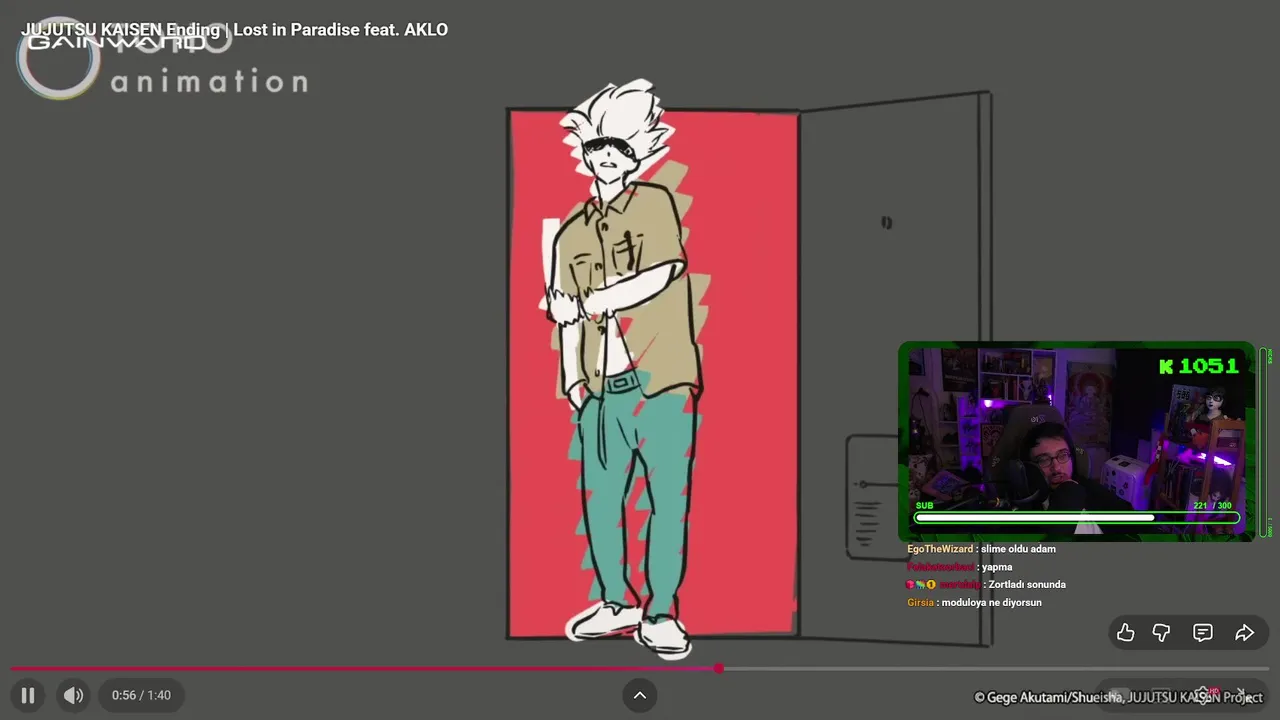Select chat message "slime oldu adam"
The image size is (1280, 720).
(x=1018, y=549)
